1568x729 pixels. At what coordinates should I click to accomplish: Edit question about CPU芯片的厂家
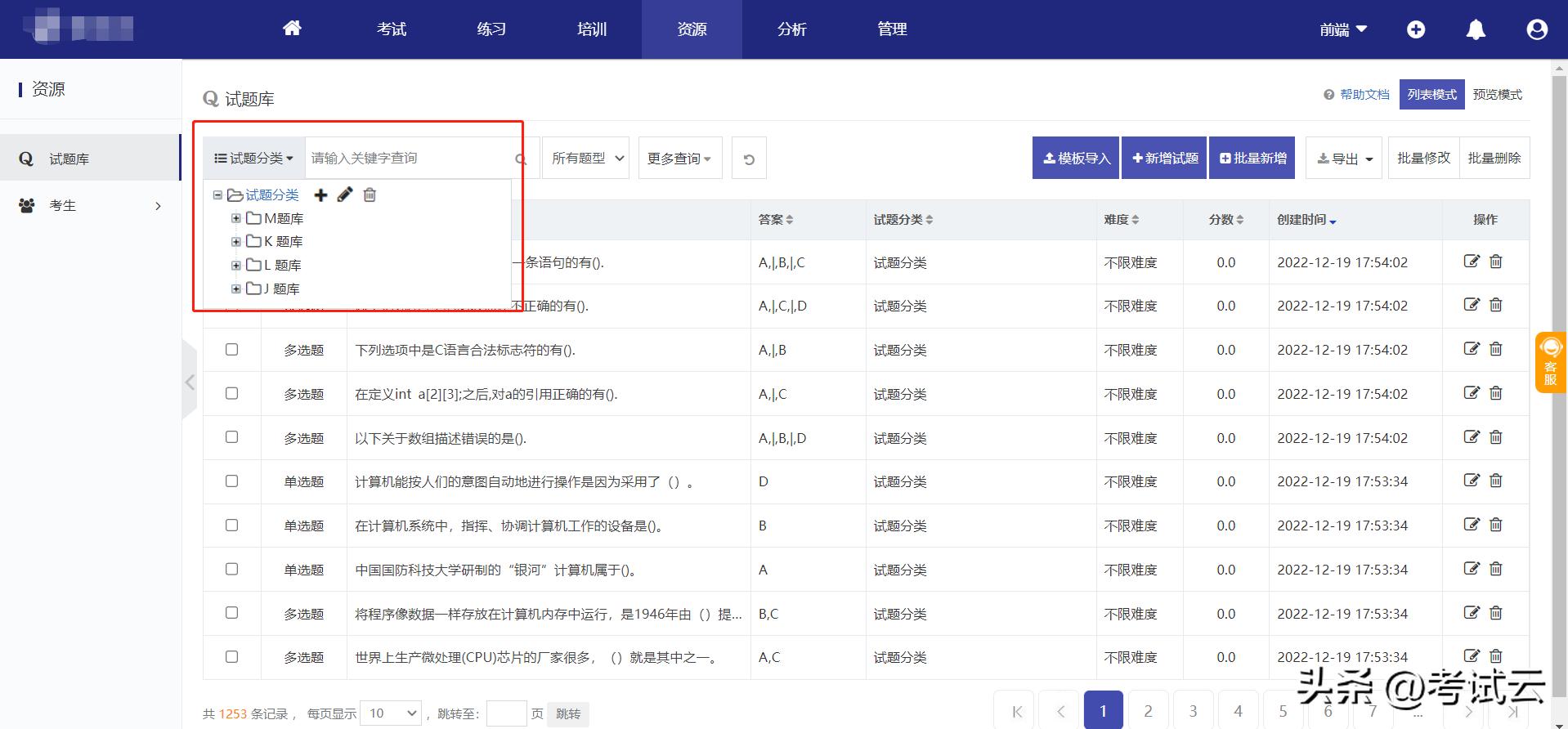pyautogui.click(x=1472, y=656)
